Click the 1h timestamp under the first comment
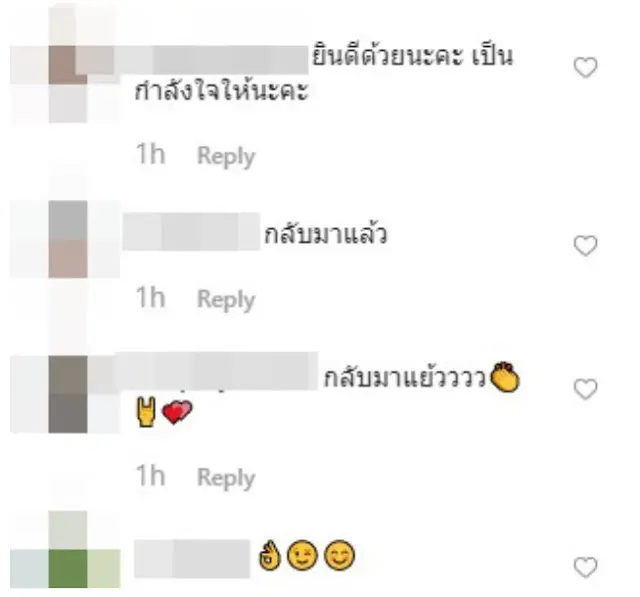 [x=151, y=154]
